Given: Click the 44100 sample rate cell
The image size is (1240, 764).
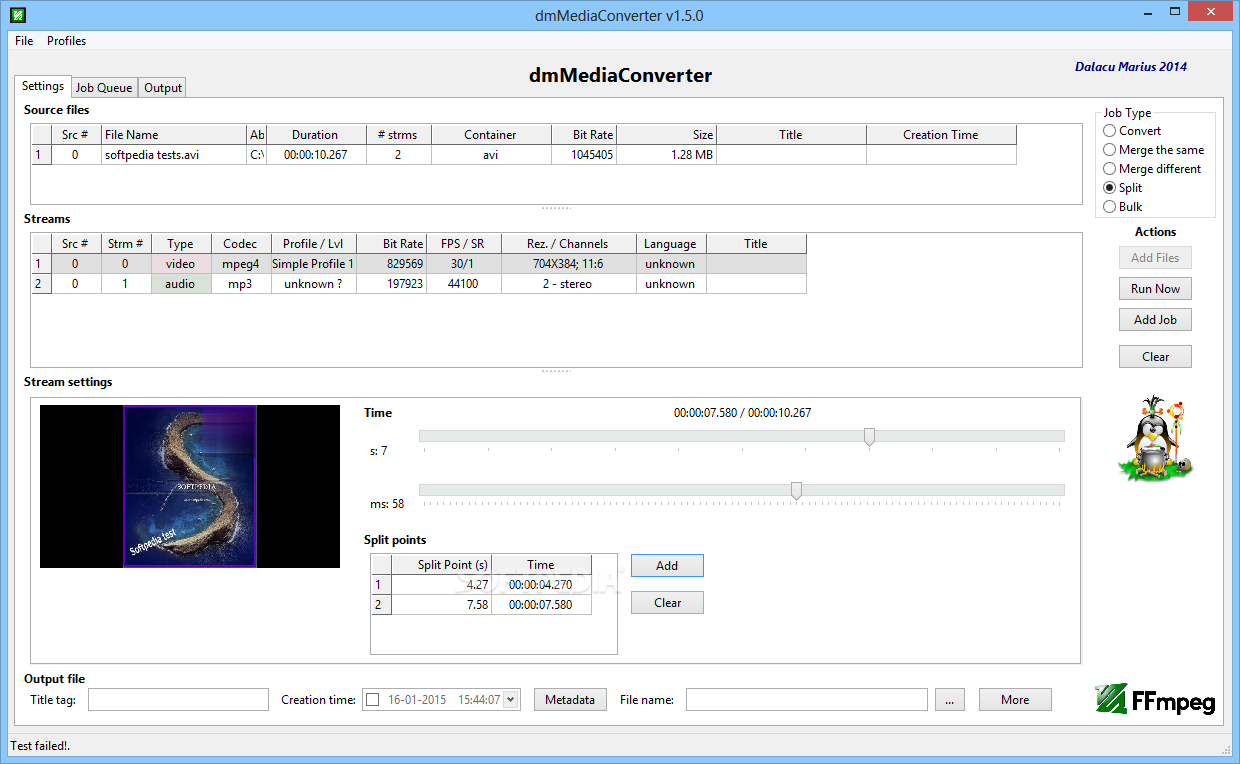Looking at the screenshot, I should pyautogui.click(x=462, y=284).
